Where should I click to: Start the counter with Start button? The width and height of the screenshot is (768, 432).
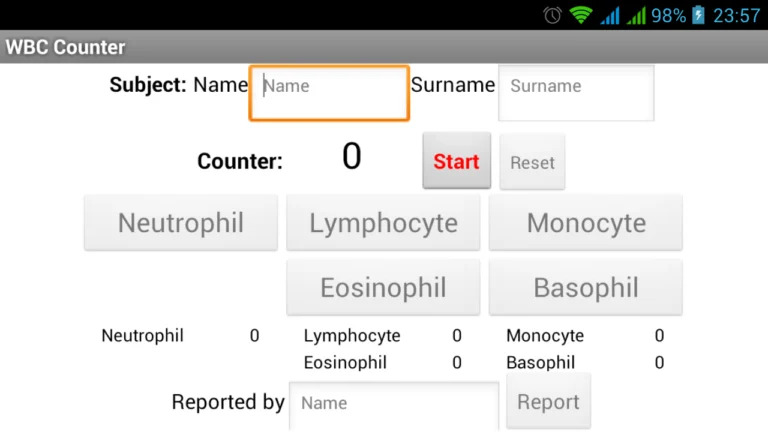456,161
